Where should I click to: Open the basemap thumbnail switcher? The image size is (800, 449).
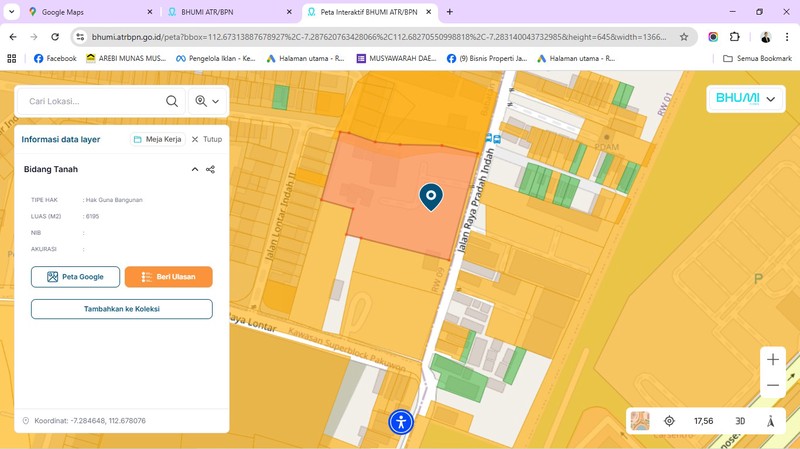point(639,421)
